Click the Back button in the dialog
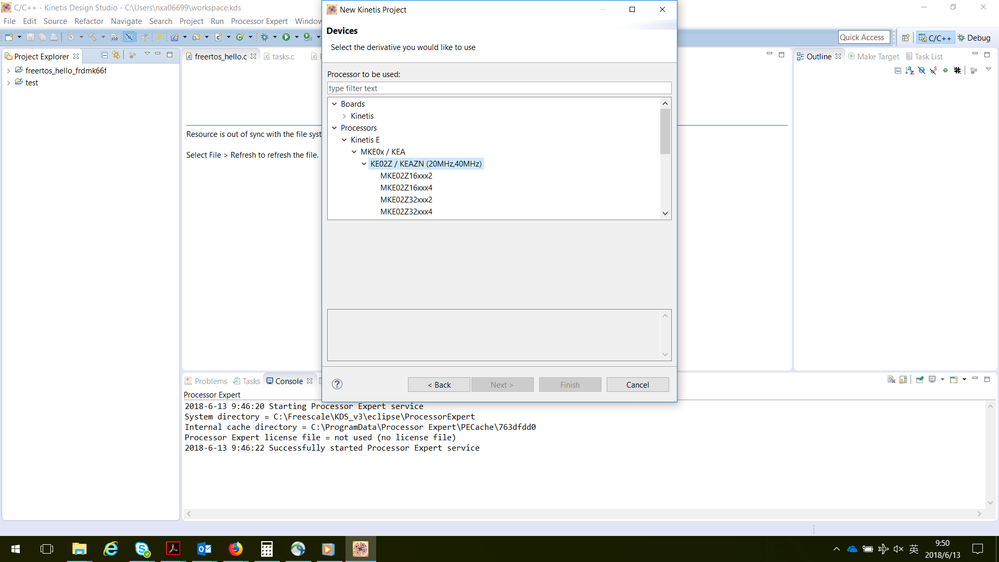The height and width of the screenshot is (562, 999). 439,385
